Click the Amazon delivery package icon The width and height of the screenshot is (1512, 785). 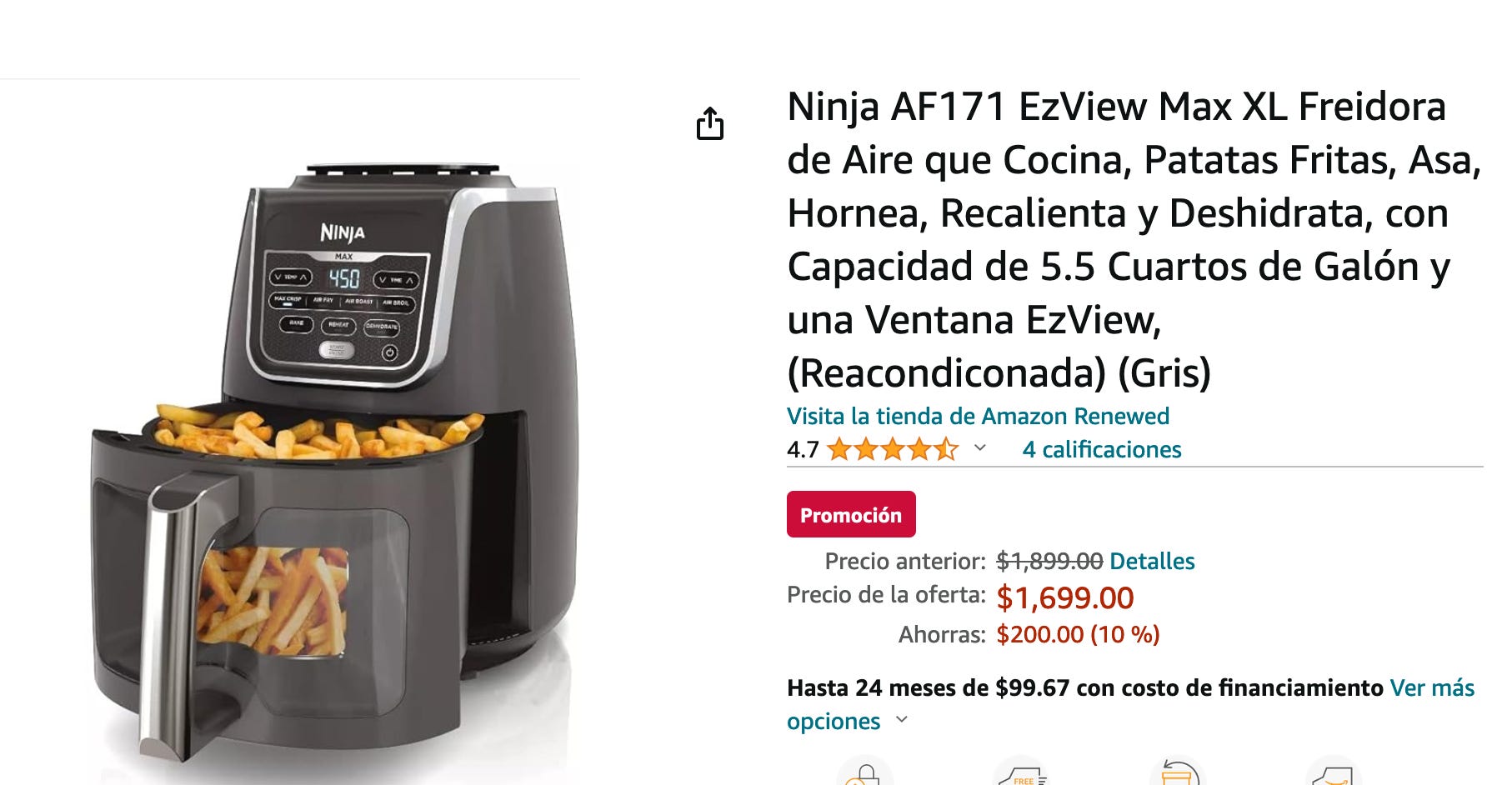(x=1334, y=771)
